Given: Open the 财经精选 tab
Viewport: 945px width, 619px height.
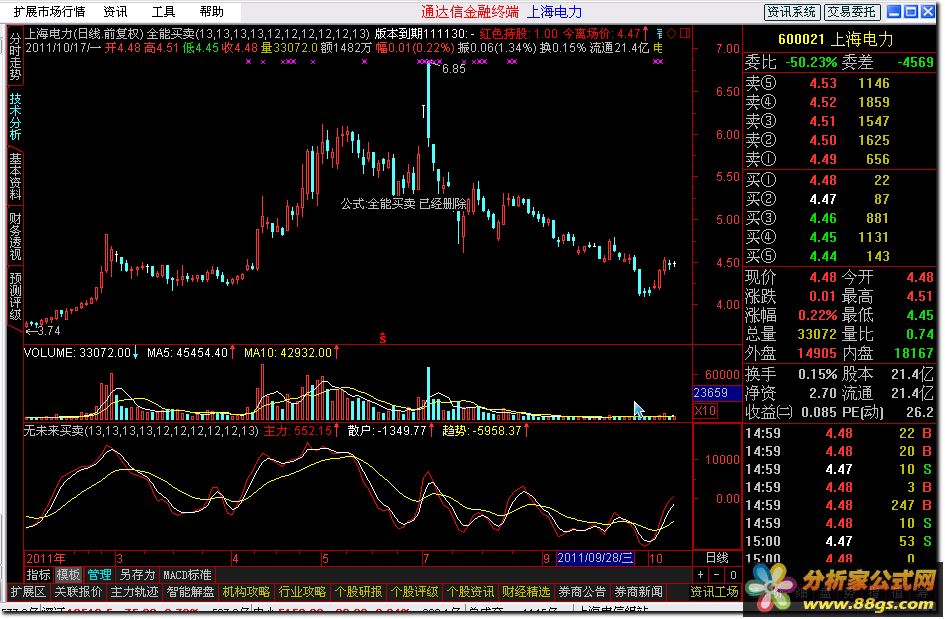Looking at the screenshot, I should click(x=527, y=592).
